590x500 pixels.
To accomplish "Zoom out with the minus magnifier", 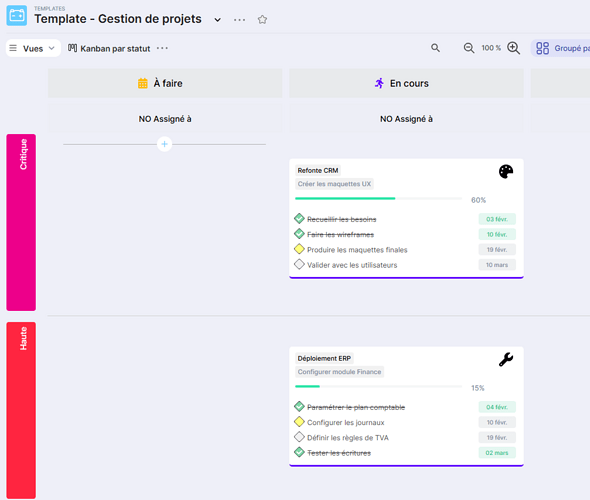I will tap(469, 48).
